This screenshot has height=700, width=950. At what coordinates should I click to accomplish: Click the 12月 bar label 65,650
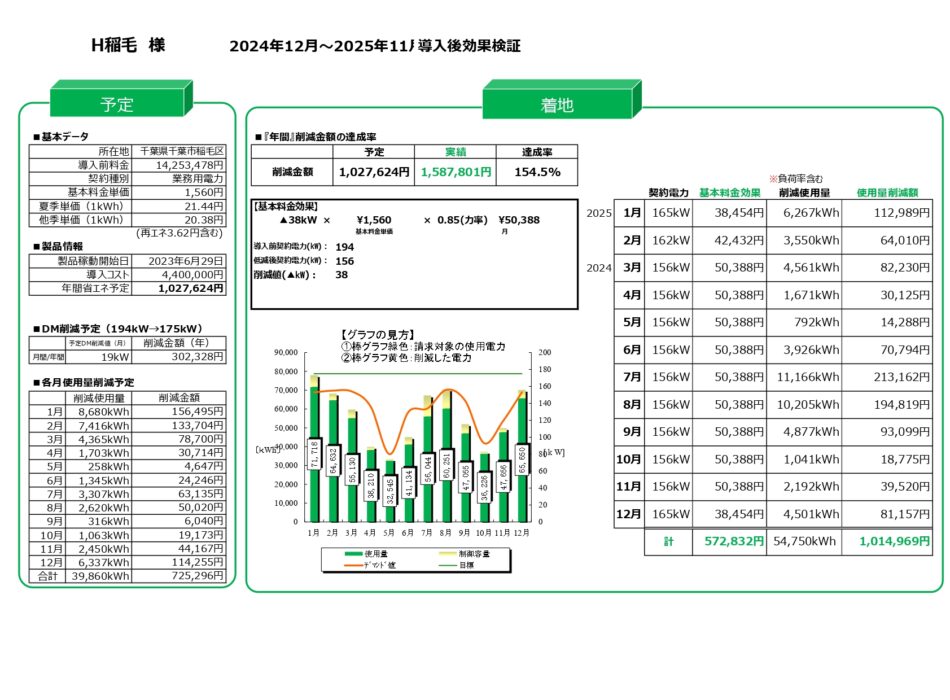[522, 460]
